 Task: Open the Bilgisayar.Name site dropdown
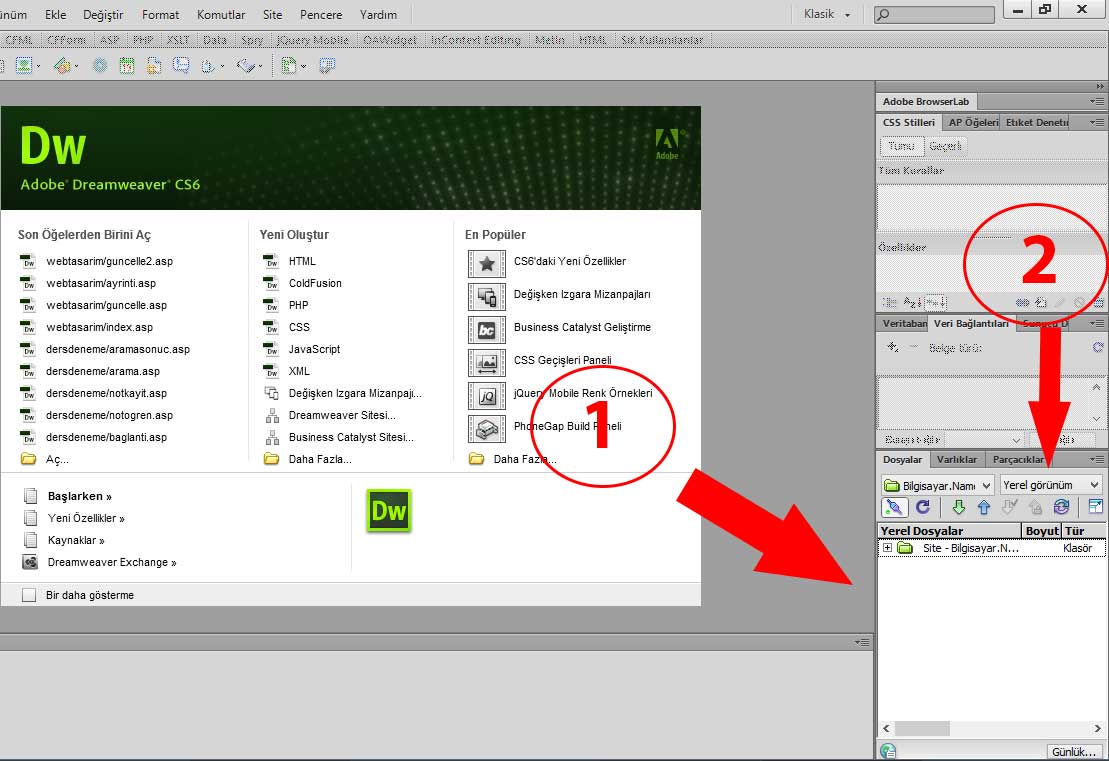938,485
